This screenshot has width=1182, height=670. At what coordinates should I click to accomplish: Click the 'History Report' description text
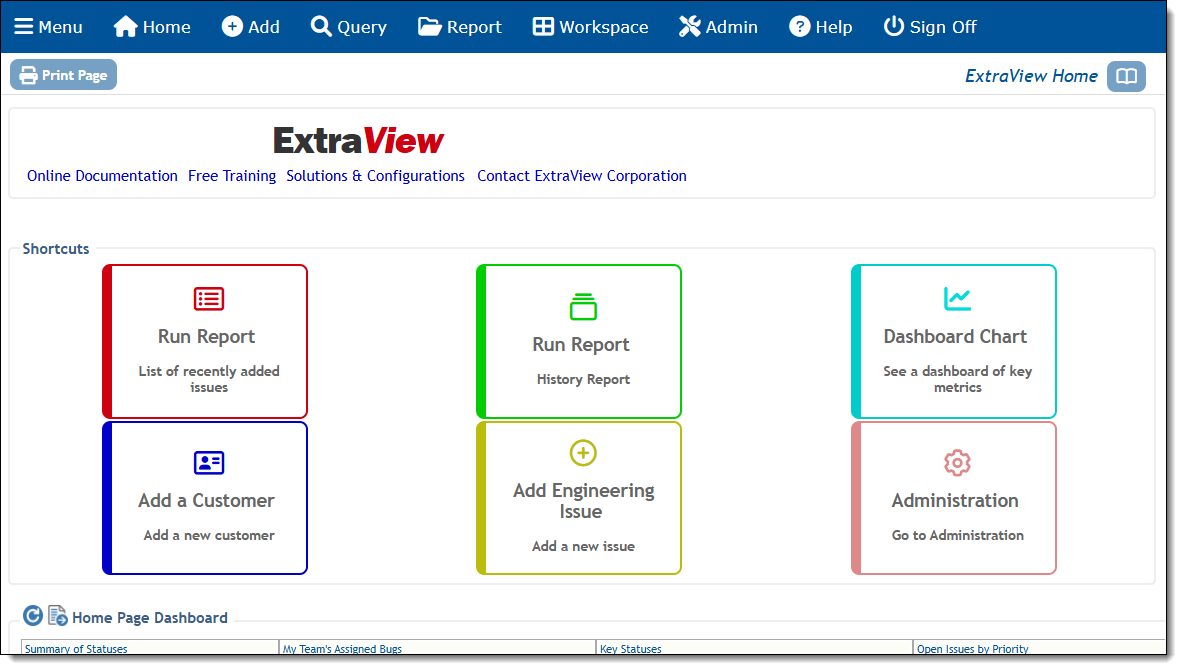point(583,379)
